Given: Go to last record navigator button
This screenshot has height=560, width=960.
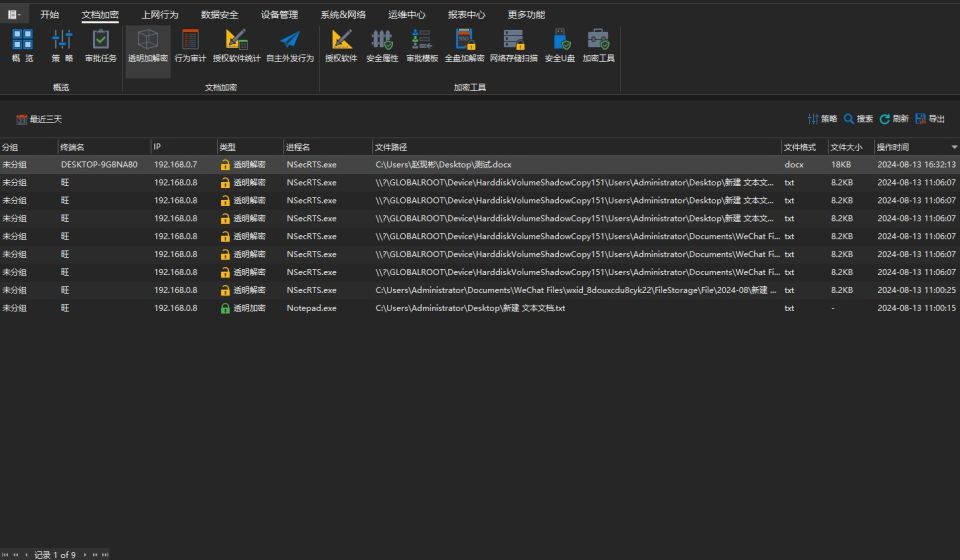Looking at the screenshot, I should click(x=105, y=554).
